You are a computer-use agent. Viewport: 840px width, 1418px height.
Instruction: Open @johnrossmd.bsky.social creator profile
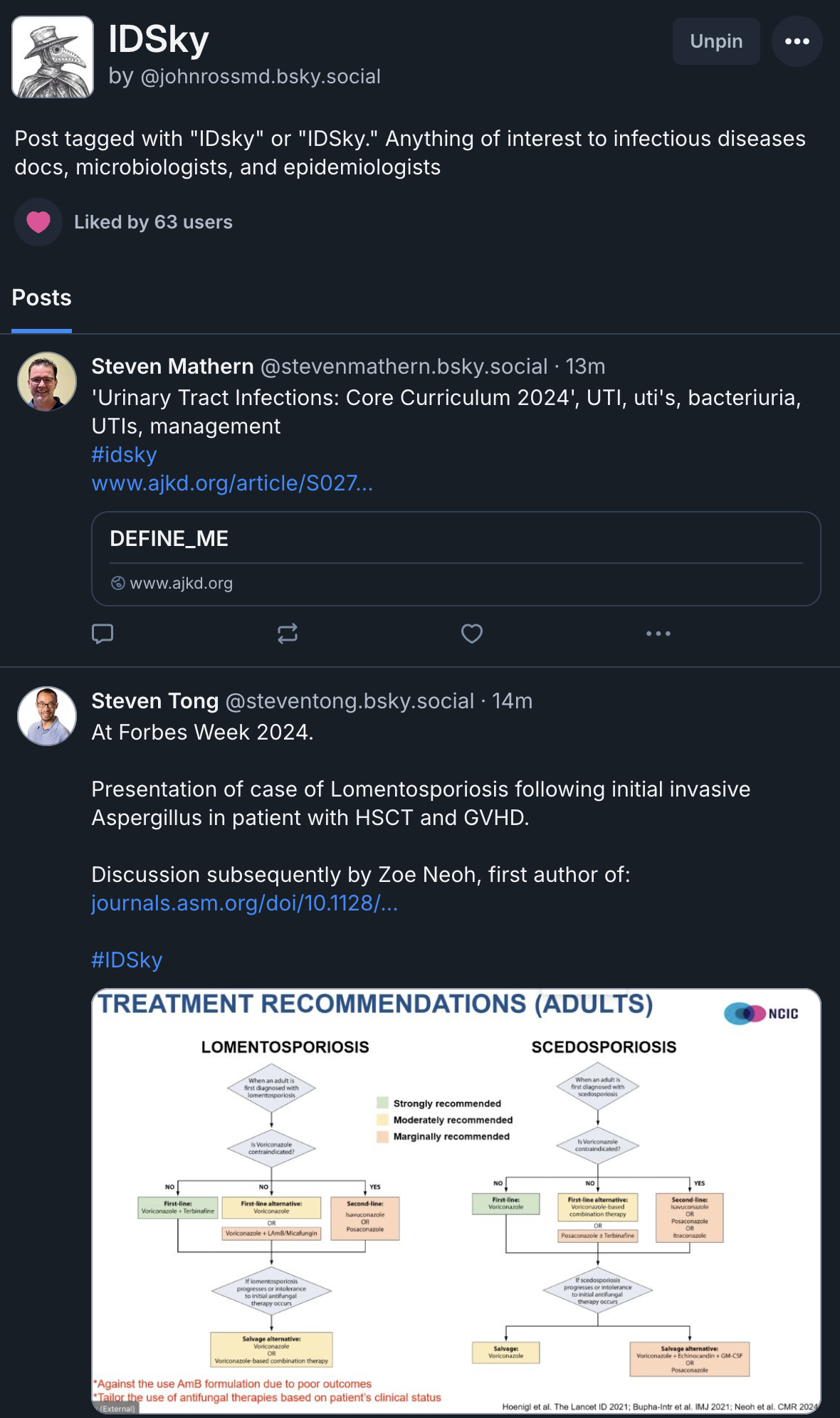pyautogui.click(x=261, y=77)
